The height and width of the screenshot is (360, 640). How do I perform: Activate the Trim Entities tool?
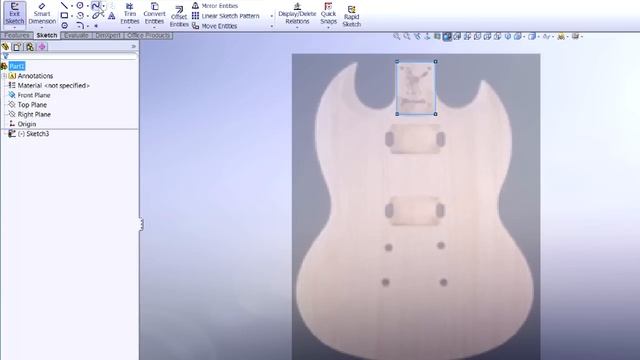click(x=130, y=14)
